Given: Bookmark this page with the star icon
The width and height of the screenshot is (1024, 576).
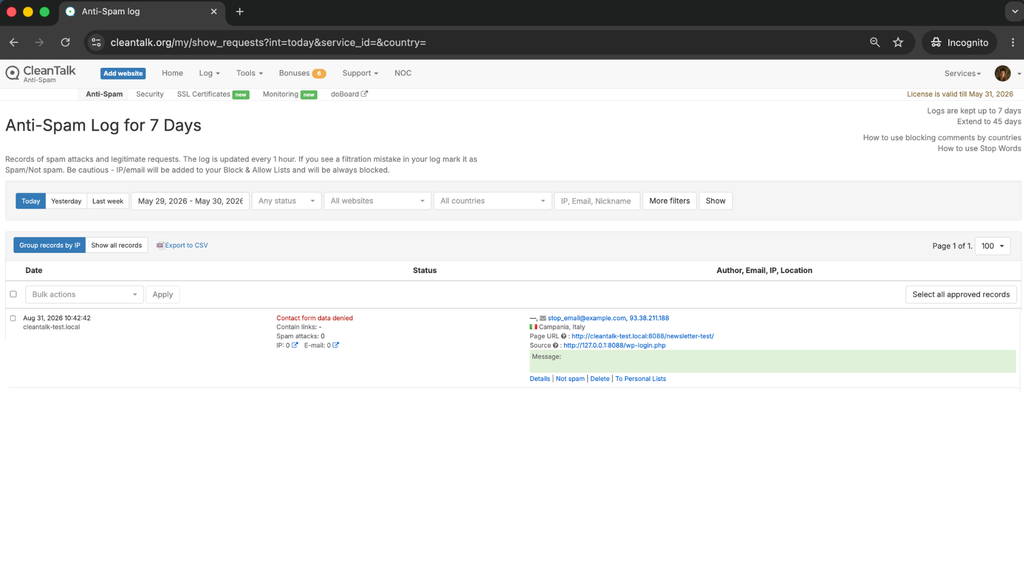Looking at the screenshot, I should coord(898,42).
